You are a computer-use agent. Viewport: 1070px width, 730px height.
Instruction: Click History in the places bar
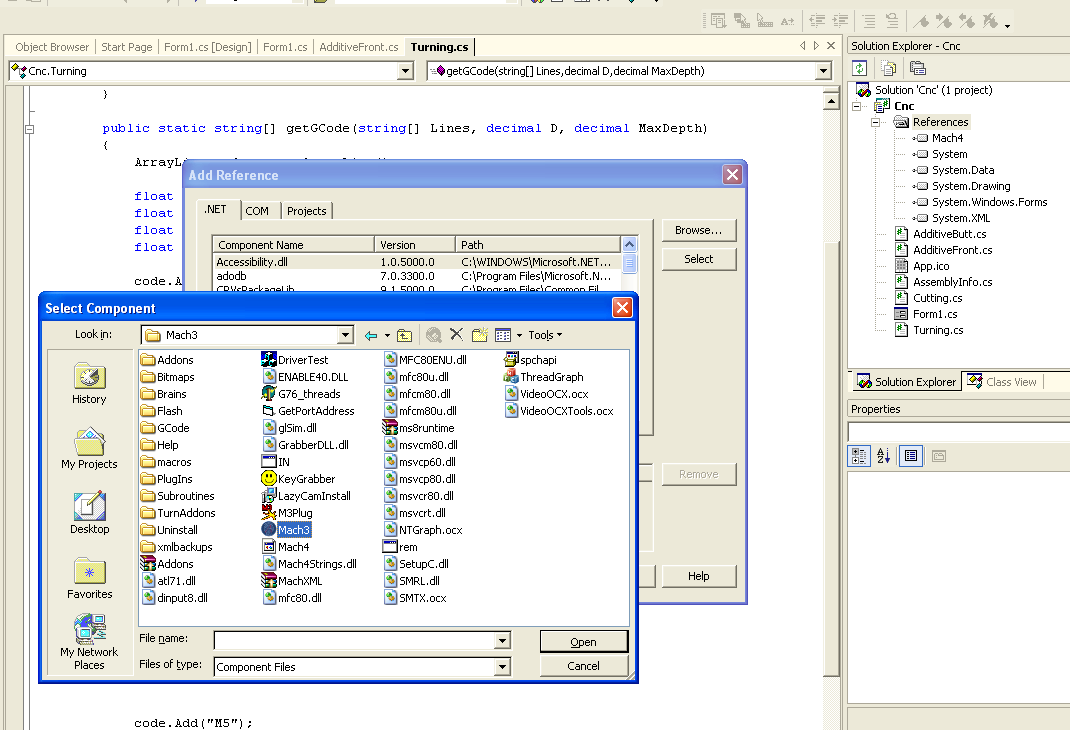coord(89,384)
